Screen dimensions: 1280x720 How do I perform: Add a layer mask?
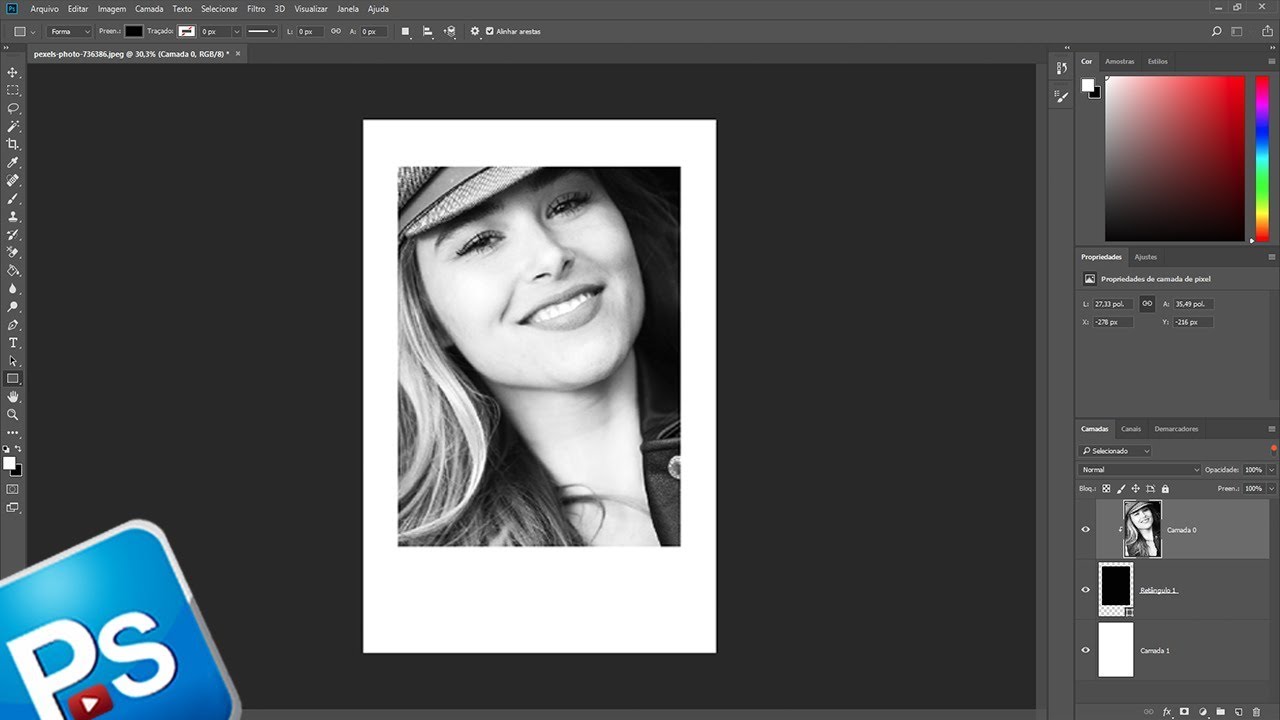[x=1184, y=712]
